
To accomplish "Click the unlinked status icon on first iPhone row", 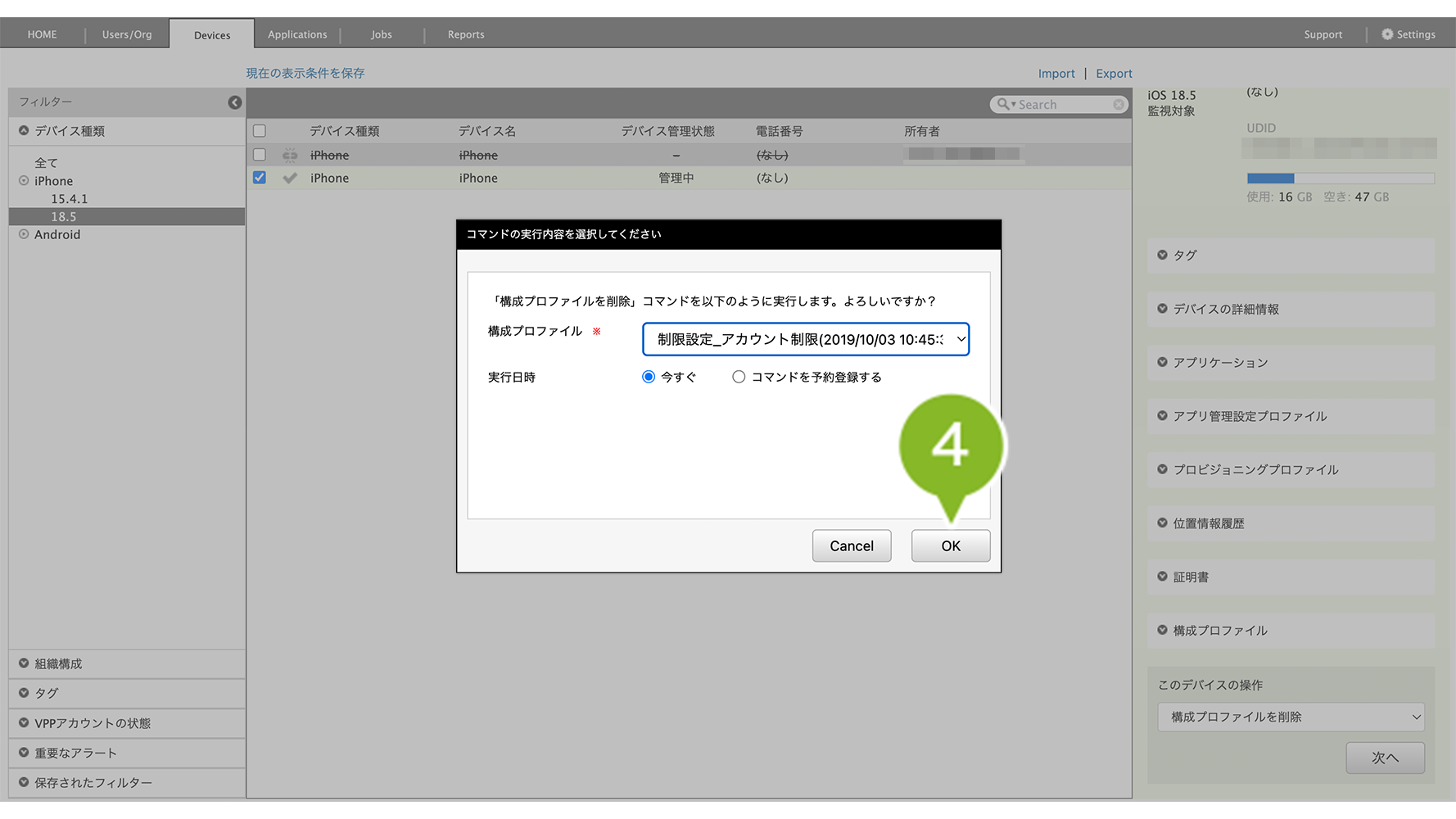I will tap(290, 155).
